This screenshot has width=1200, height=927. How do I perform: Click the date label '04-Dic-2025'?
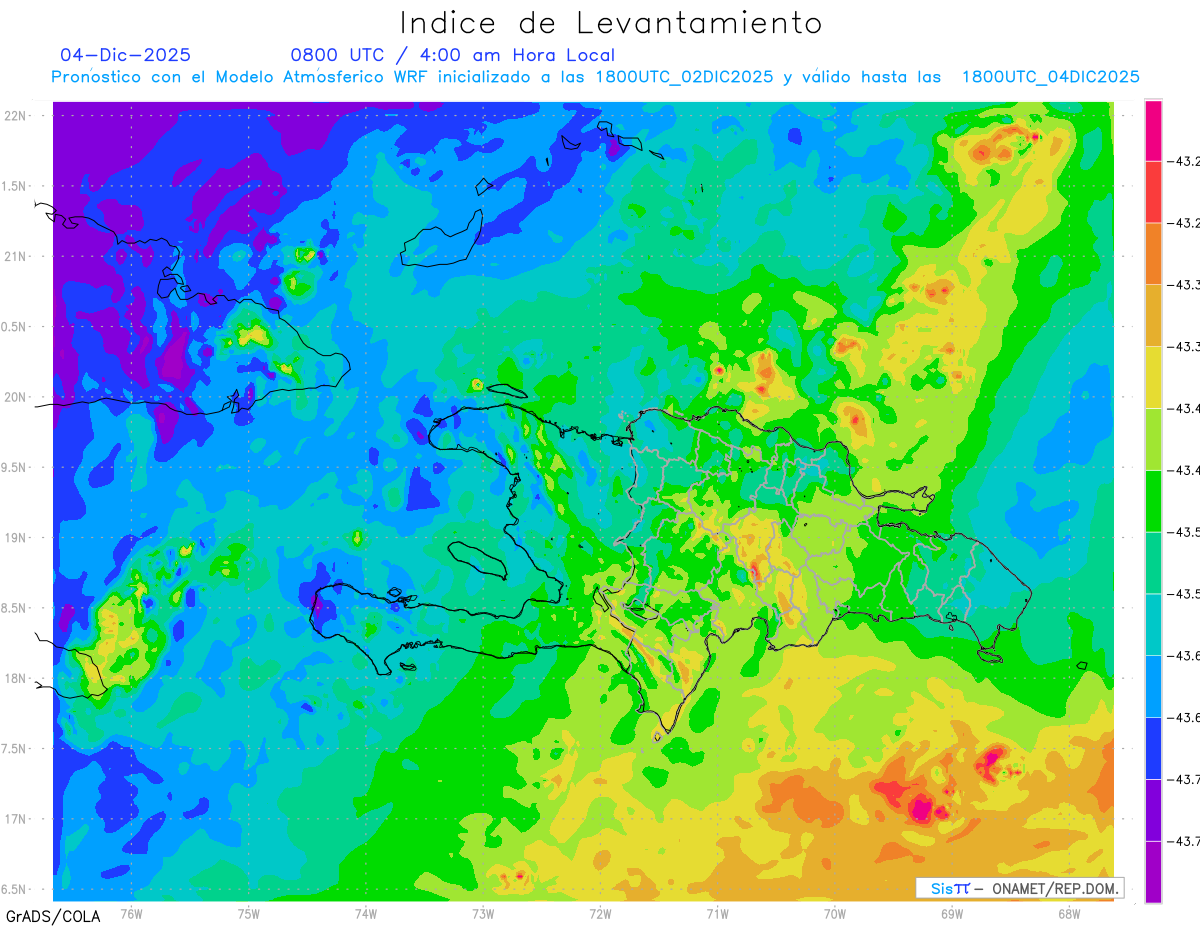pos(125,55)
